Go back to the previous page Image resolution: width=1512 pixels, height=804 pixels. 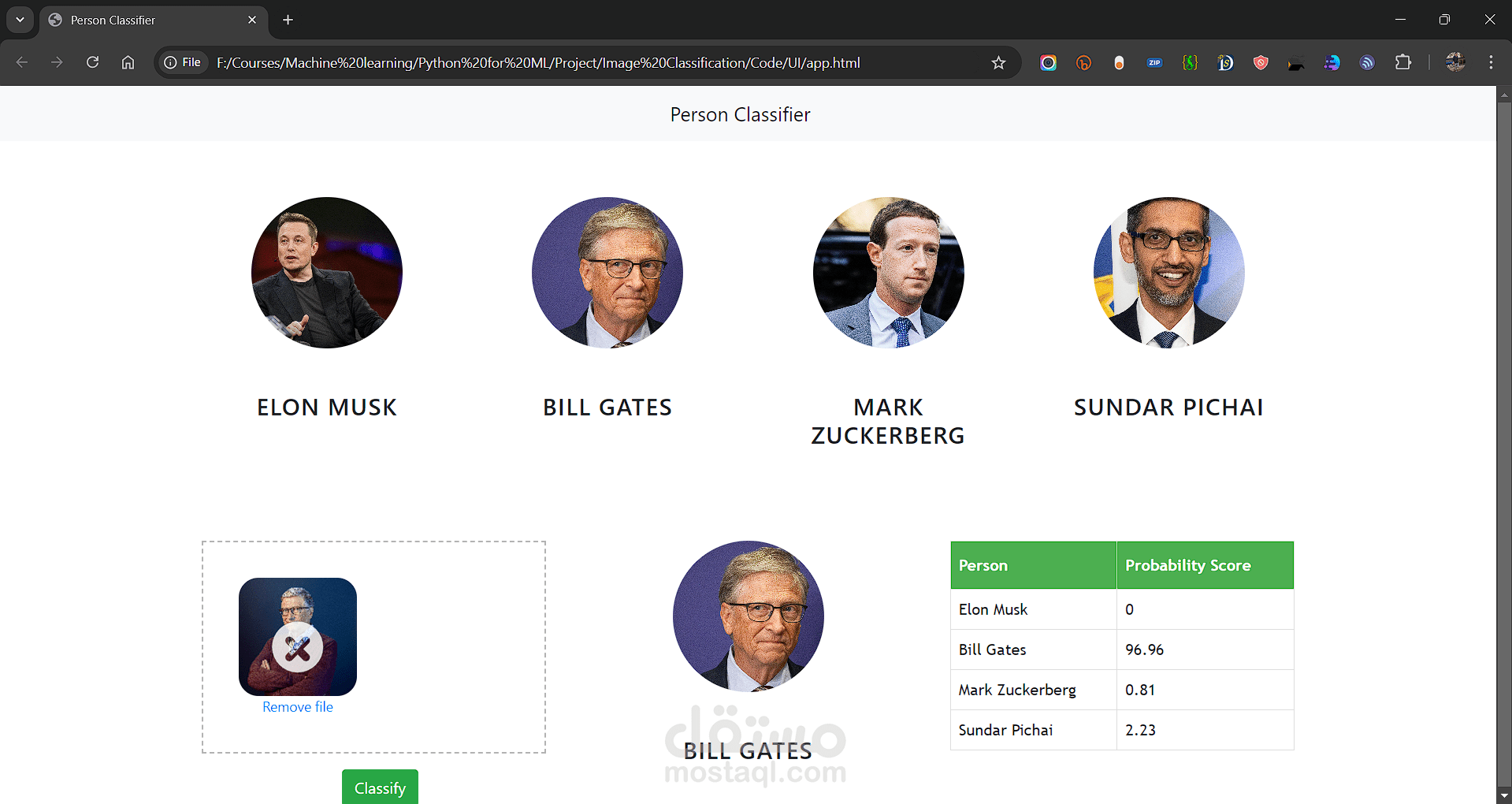22,62
